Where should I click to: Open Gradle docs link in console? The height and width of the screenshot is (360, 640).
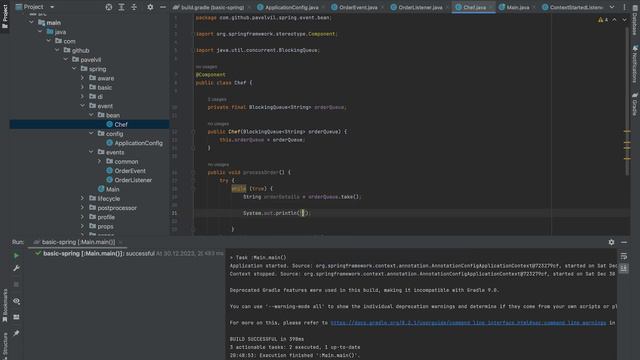[x=468, y=323]
